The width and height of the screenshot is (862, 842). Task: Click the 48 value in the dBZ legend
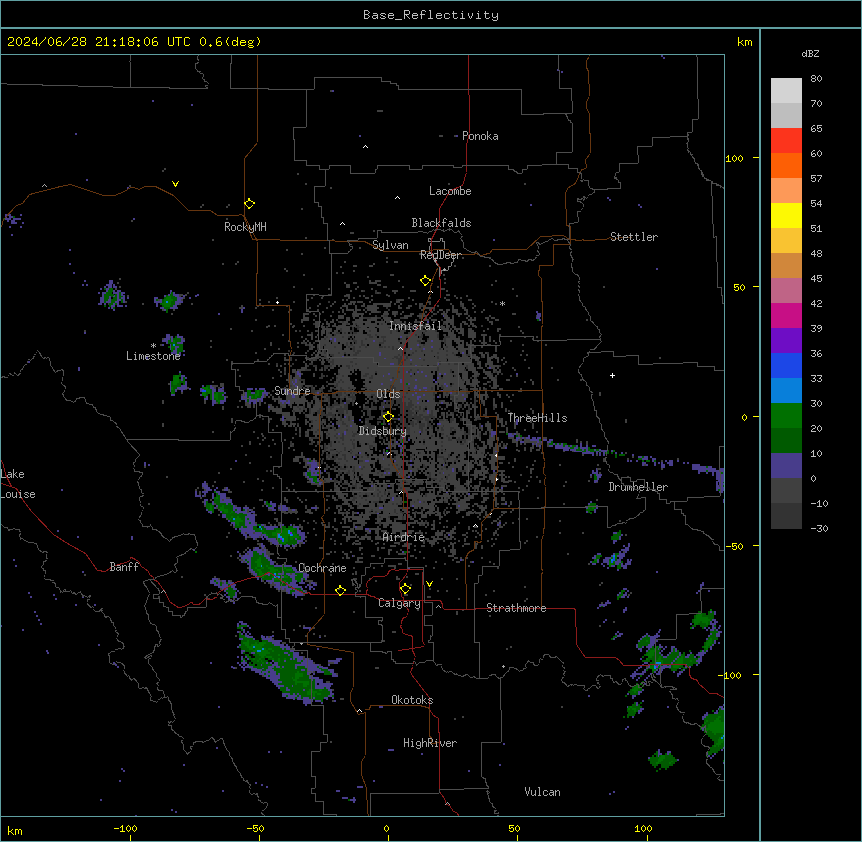coord(816,253)
